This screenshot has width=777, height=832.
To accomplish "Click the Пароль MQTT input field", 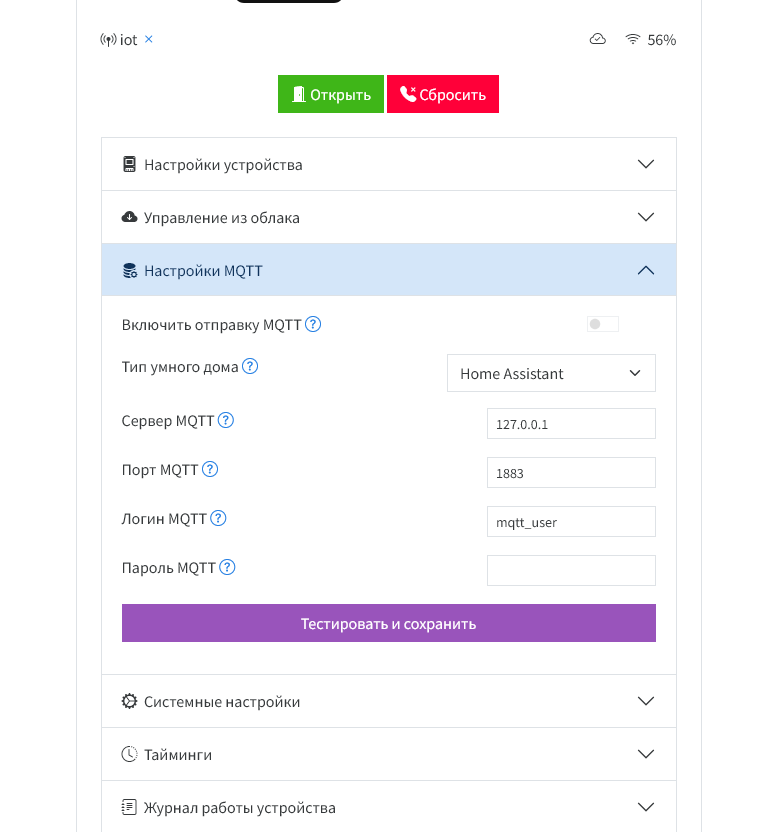I will point(571,570).
